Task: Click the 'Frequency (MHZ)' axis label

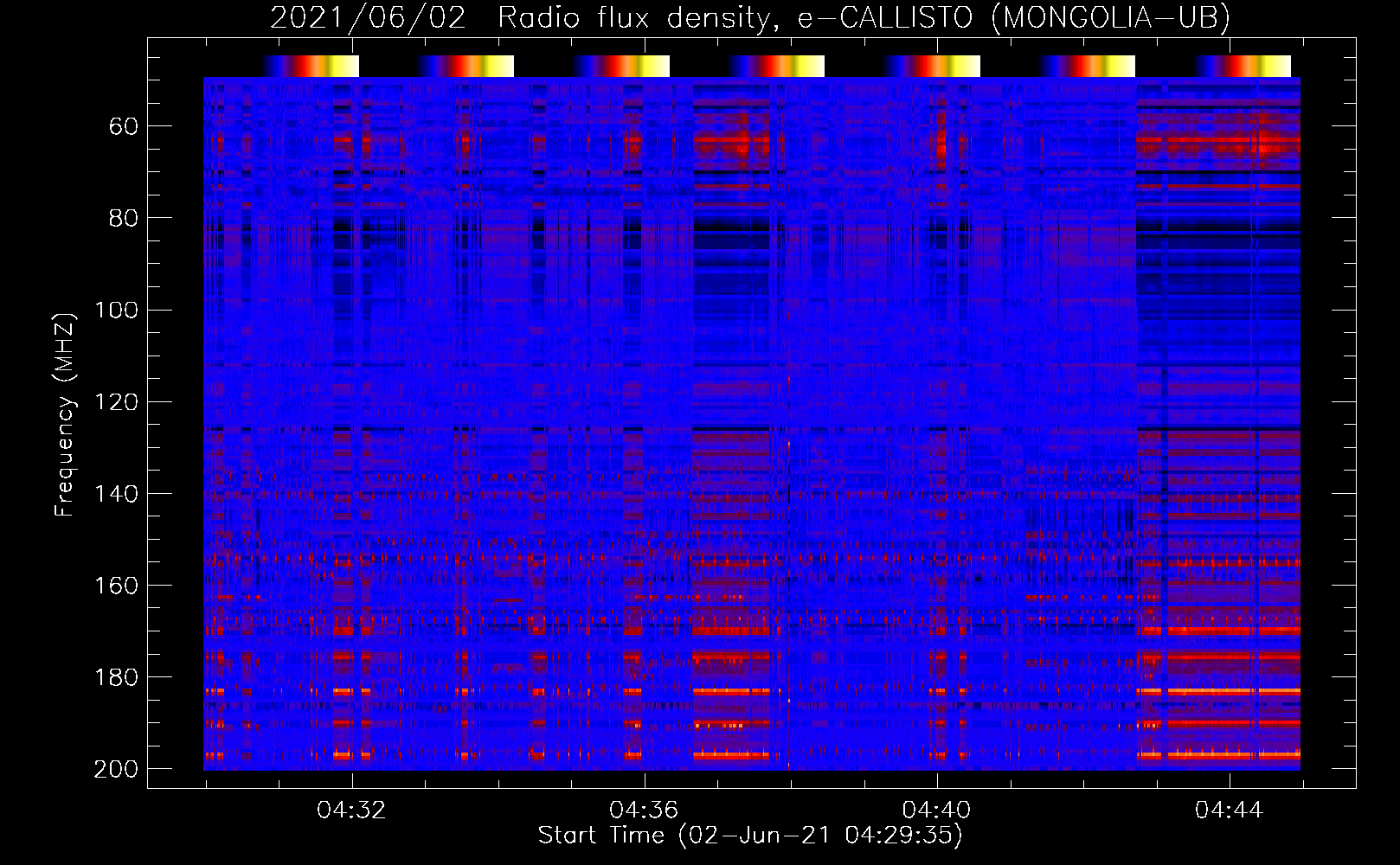Action: (x=65, y=414)
